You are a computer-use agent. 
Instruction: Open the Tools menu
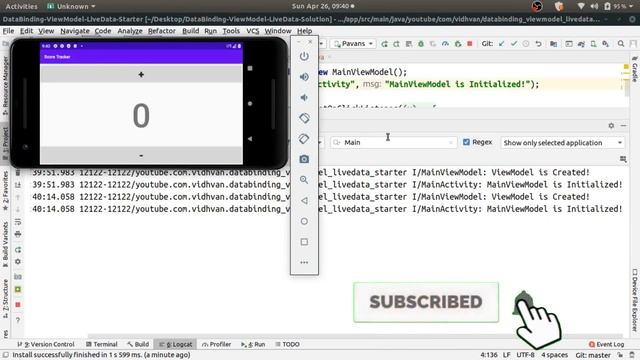pyautogui.click(x=231, y=31)
